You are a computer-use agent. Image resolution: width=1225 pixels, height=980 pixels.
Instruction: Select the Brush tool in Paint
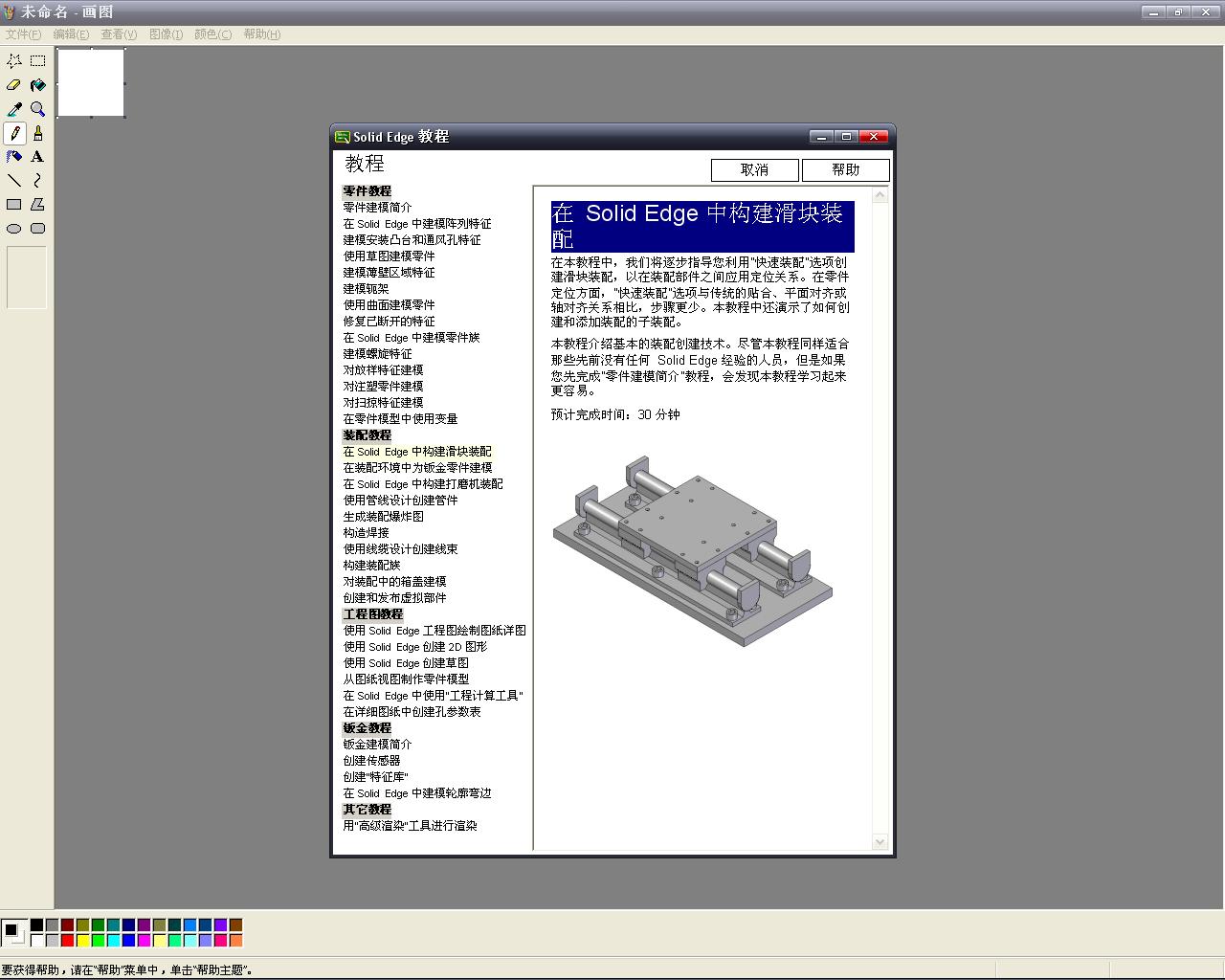point(38,133)
